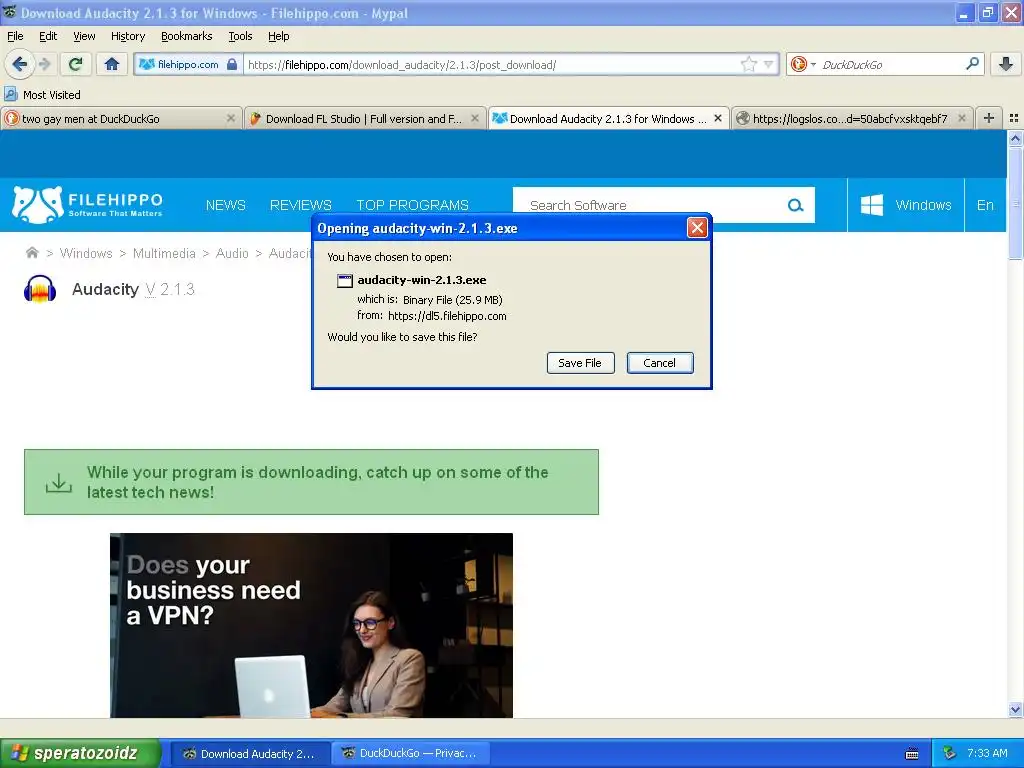This screenshot has height=768, width=1024.
Task: Click the audacity-win-2.1.3.exe file icon
Action: pyautogui.click(x=344, y=281)
